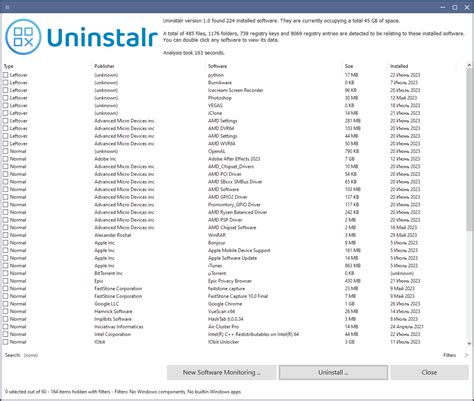
Task: Click the Air Cluster Pro entry
Action: [223, 327]
